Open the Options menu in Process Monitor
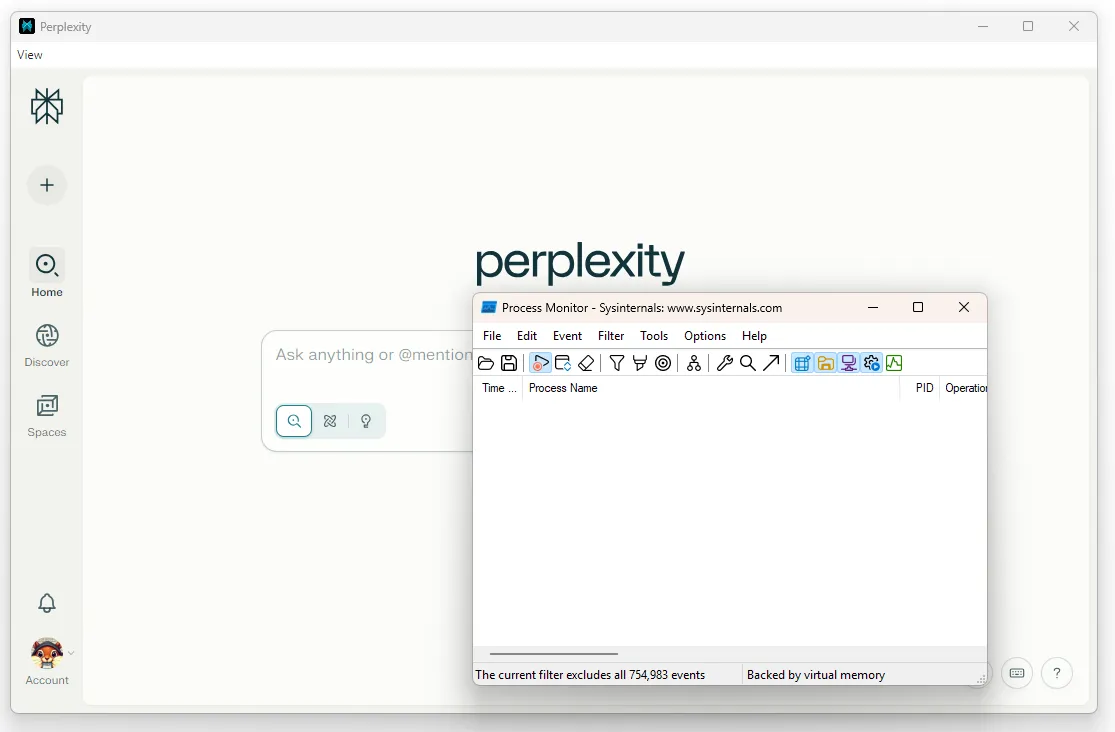This screenshot has width=1115, height=732. click(705, 336)
